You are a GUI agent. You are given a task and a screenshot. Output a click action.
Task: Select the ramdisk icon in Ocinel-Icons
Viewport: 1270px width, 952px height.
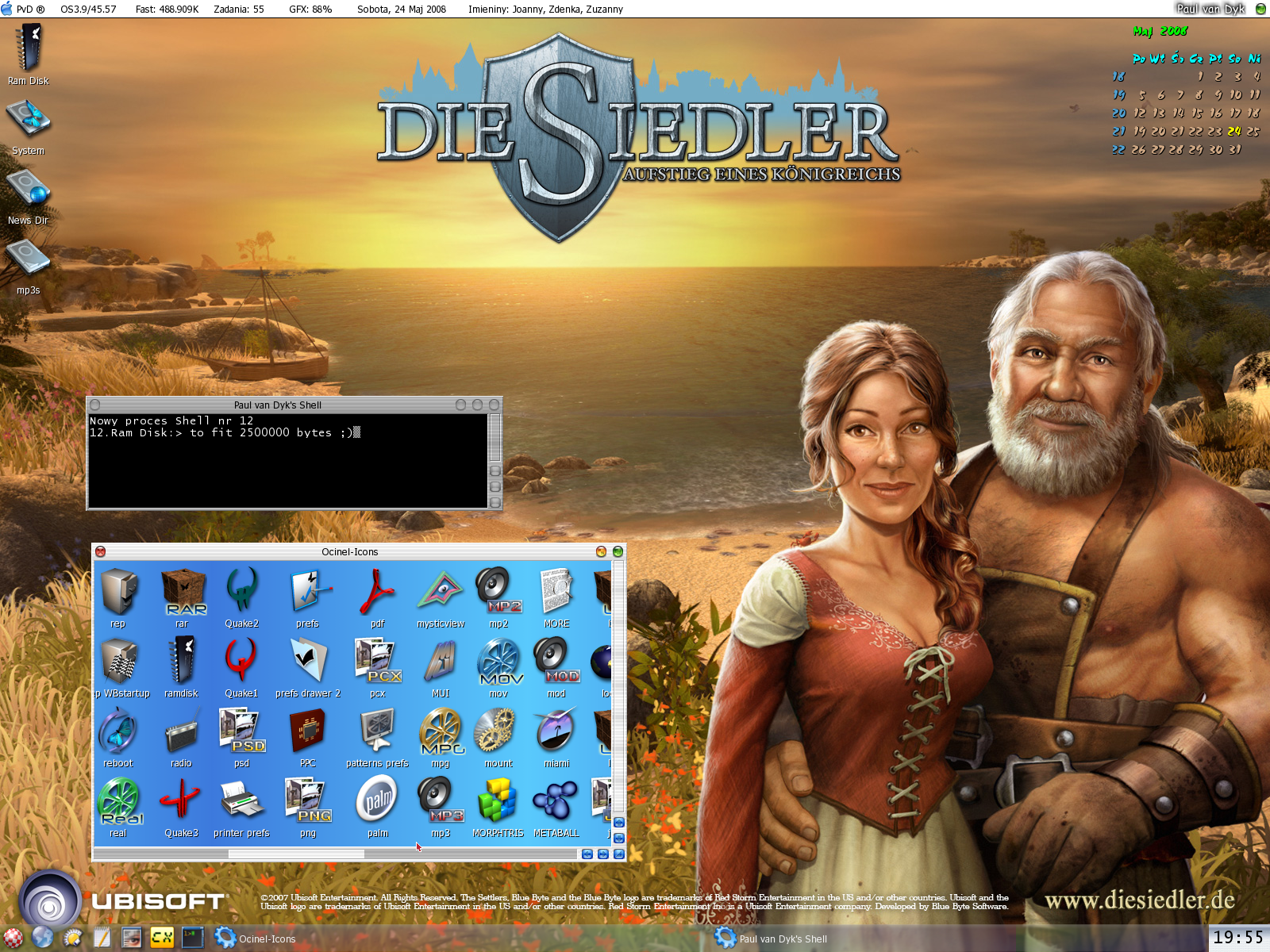182,667
